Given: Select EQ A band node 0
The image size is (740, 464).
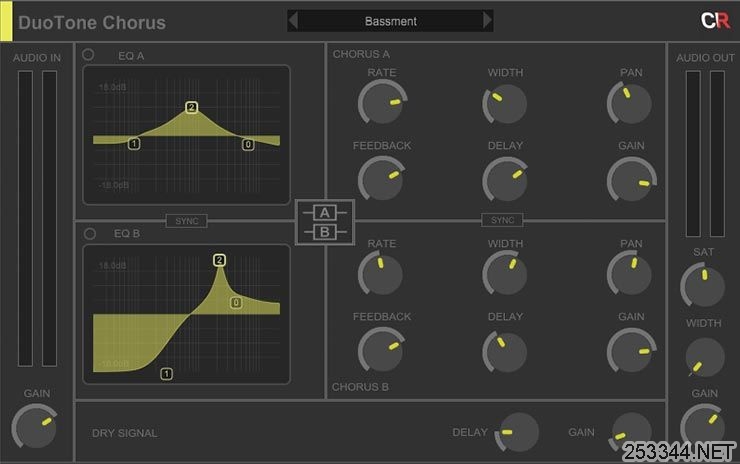Looking at the screenshot, I should click(248, 144).
